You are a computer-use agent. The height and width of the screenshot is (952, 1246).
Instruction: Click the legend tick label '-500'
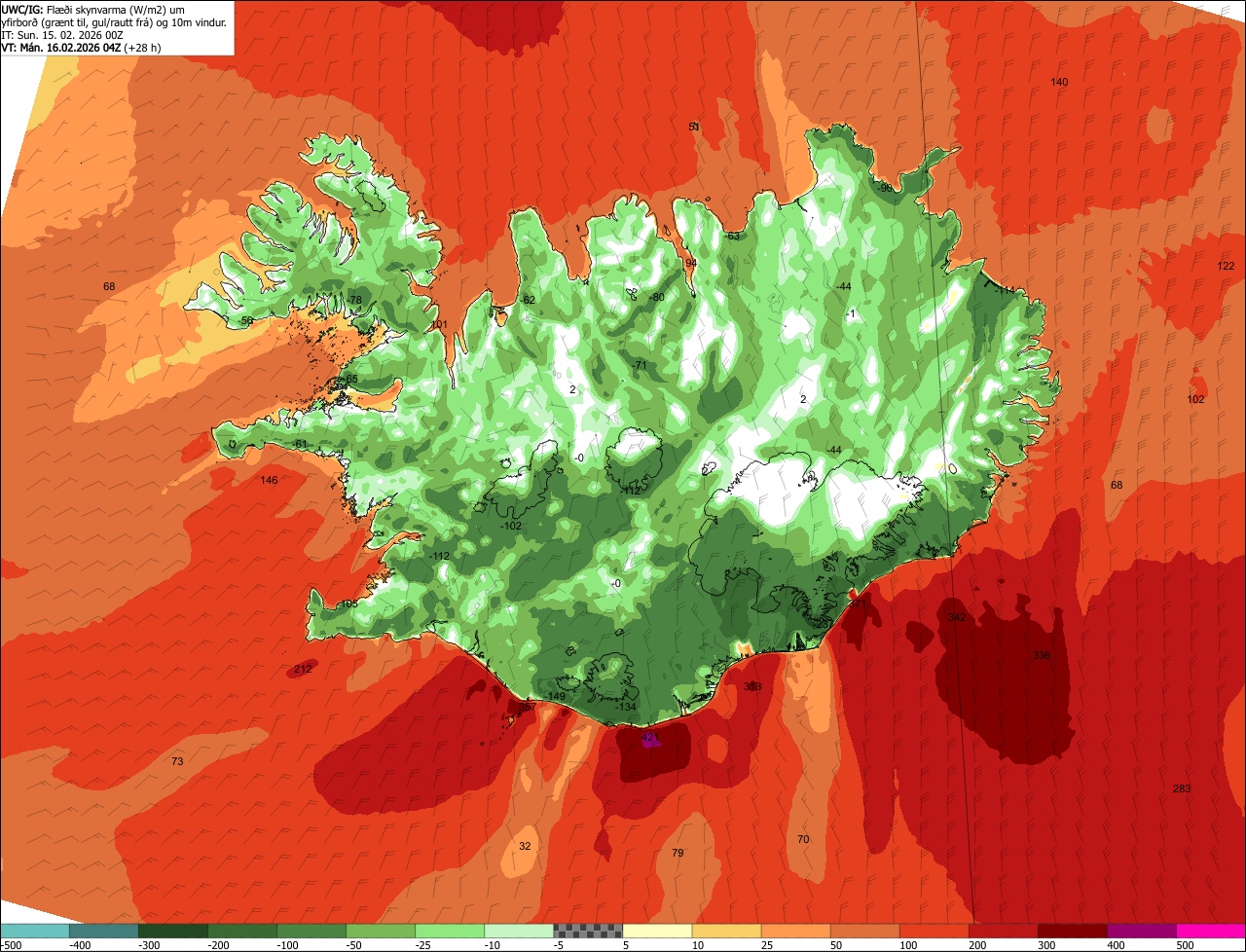pos(11,944)
